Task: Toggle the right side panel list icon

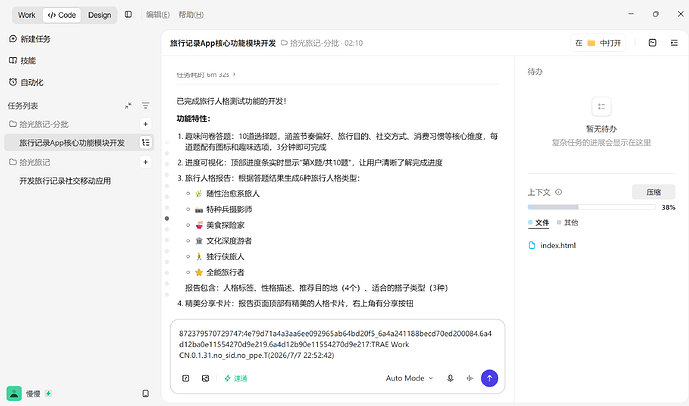Action: point(674,43)
